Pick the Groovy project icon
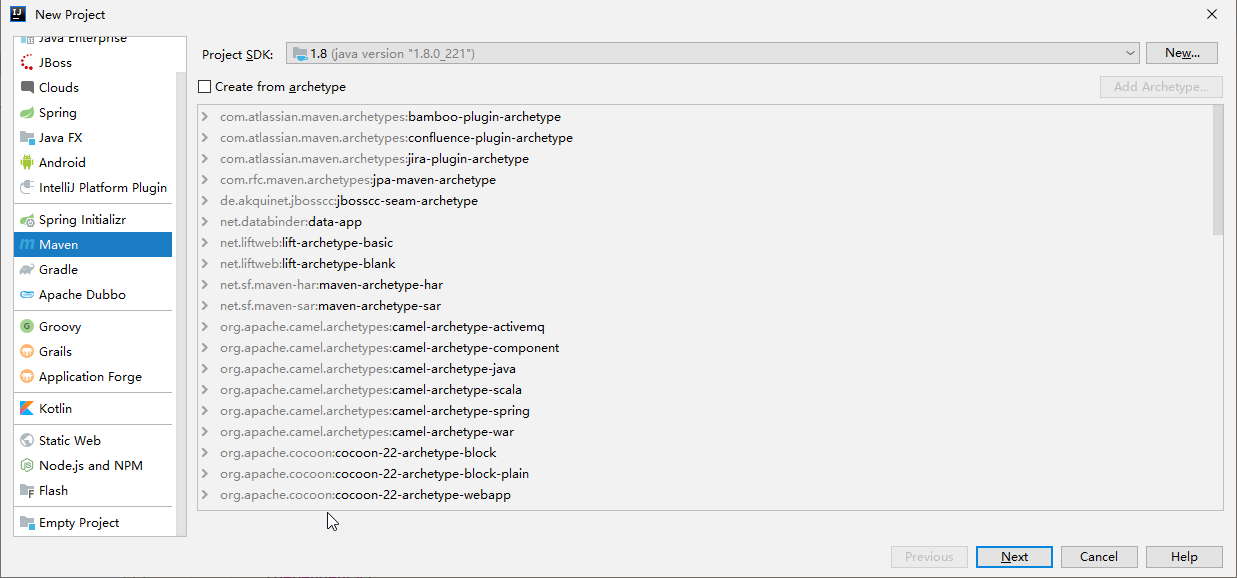 click(x=27, y=327)
